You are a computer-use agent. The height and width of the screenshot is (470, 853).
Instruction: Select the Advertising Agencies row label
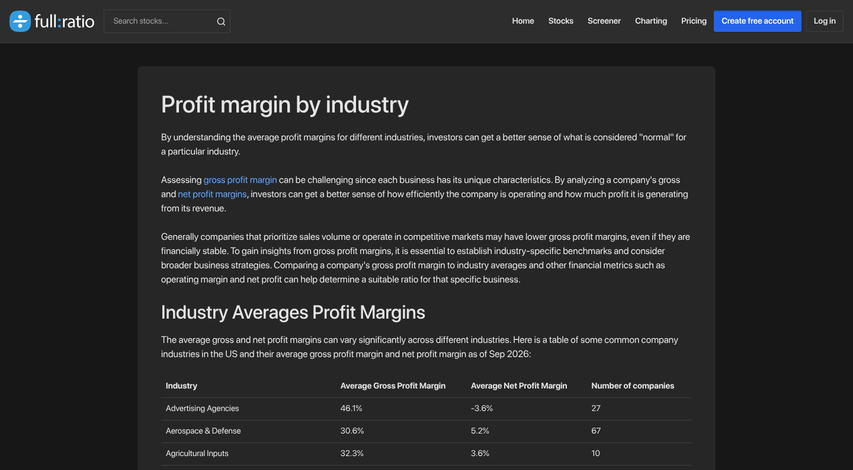pyautogui.click(x=202, y=409)
